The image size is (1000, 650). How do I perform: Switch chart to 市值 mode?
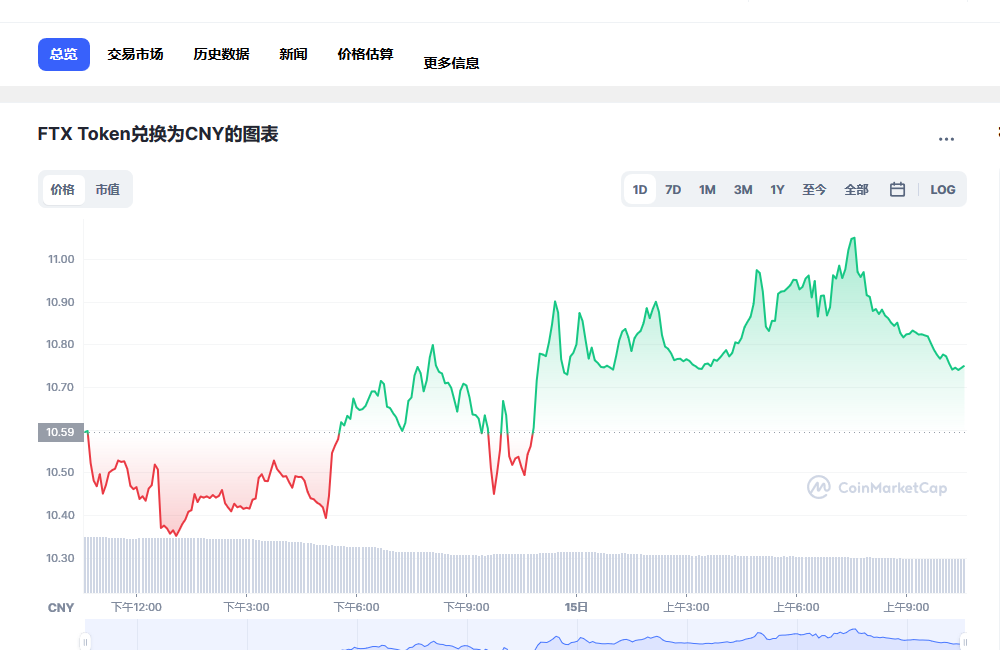108,189
